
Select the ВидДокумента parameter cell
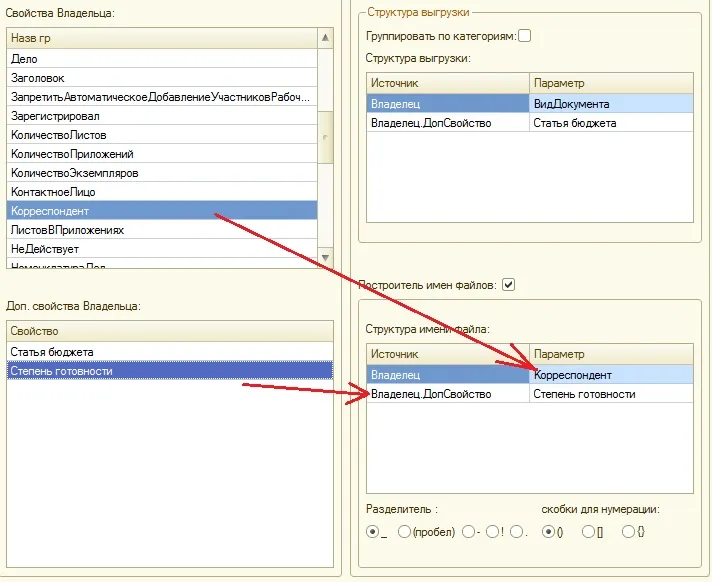click(611, 104)
